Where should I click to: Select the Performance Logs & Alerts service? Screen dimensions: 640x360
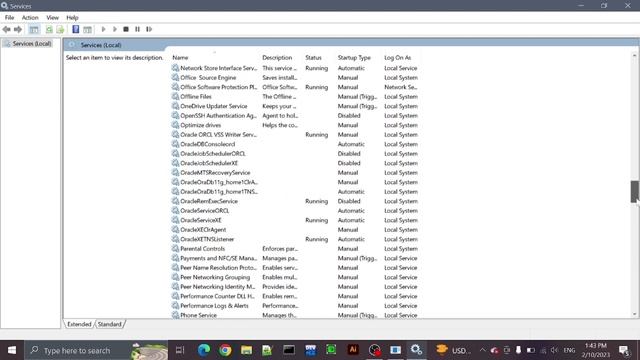click(x=296, y=306)
